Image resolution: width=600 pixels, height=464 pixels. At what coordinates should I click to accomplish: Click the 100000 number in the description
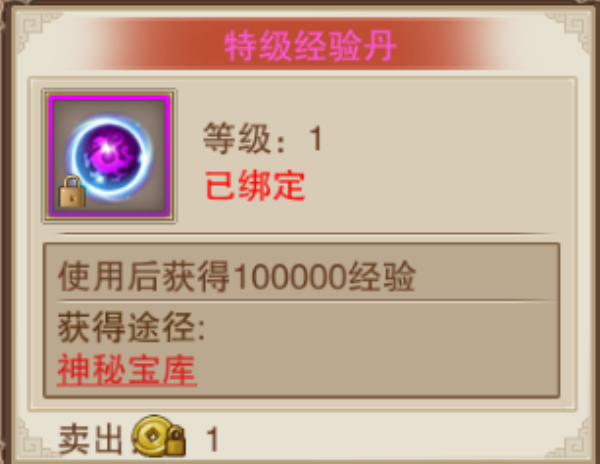click(290, 276)
